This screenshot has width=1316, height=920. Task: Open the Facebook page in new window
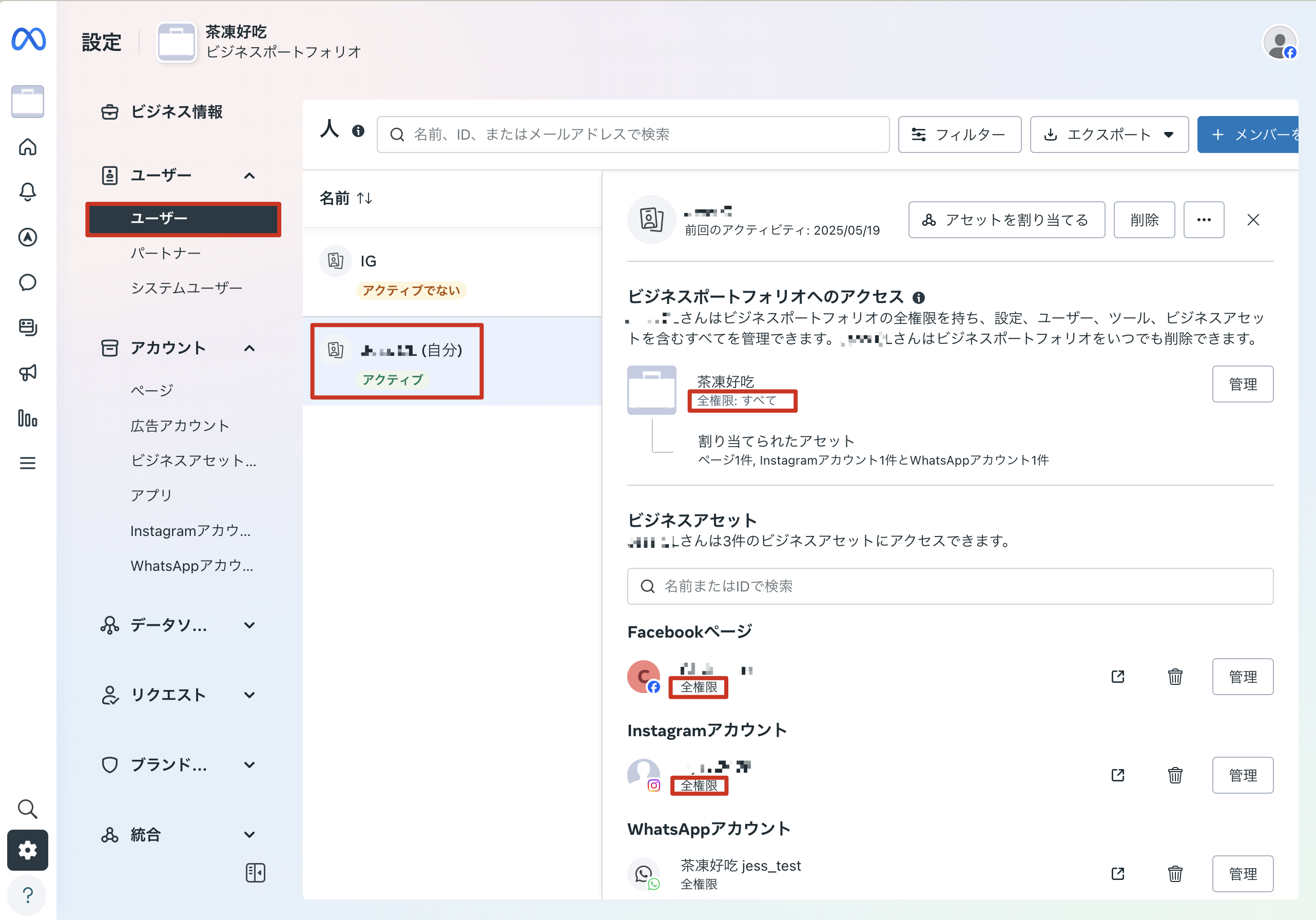pos(1118,676)
